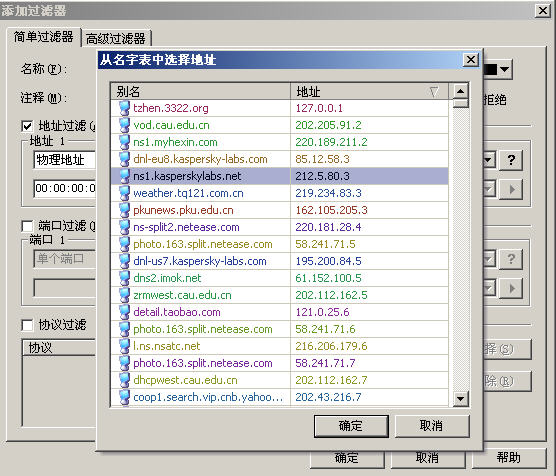Switch to the 简单过滤器 tab
Viewport: 556px width, 476px height.
44,37
